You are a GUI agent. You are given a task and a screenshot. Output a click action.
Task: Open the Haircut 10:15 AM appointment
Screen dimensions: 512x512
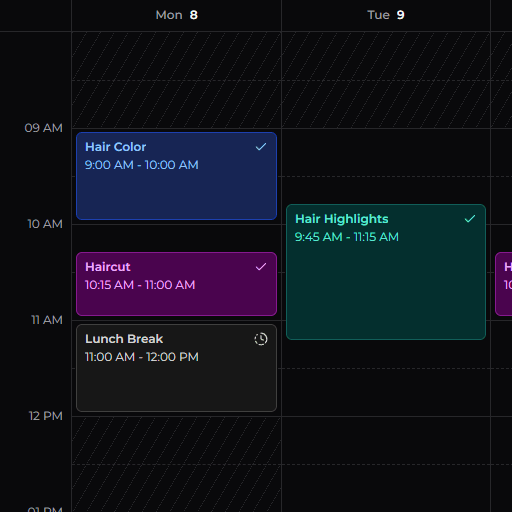point(176,284)
